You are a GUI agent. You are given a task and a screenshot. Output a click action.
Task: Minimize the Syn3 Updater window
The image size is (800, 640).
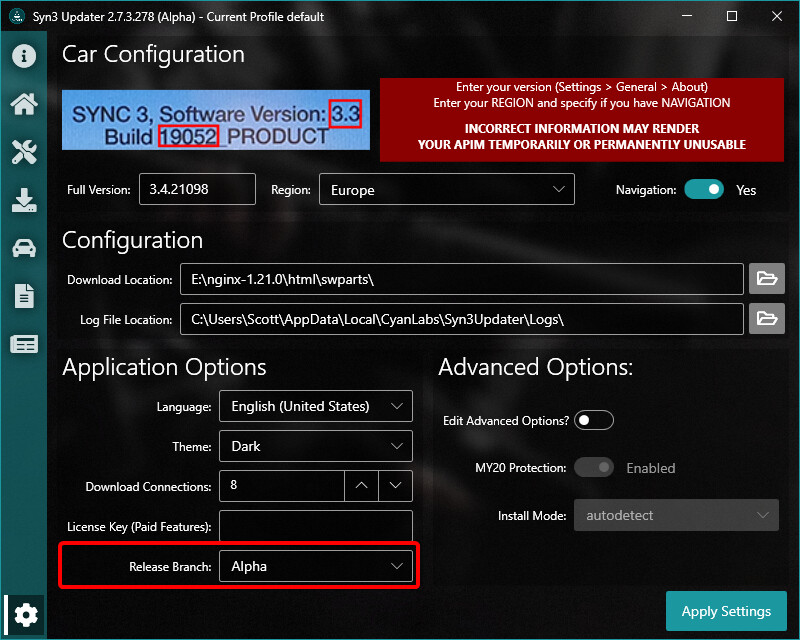point(687,16)
